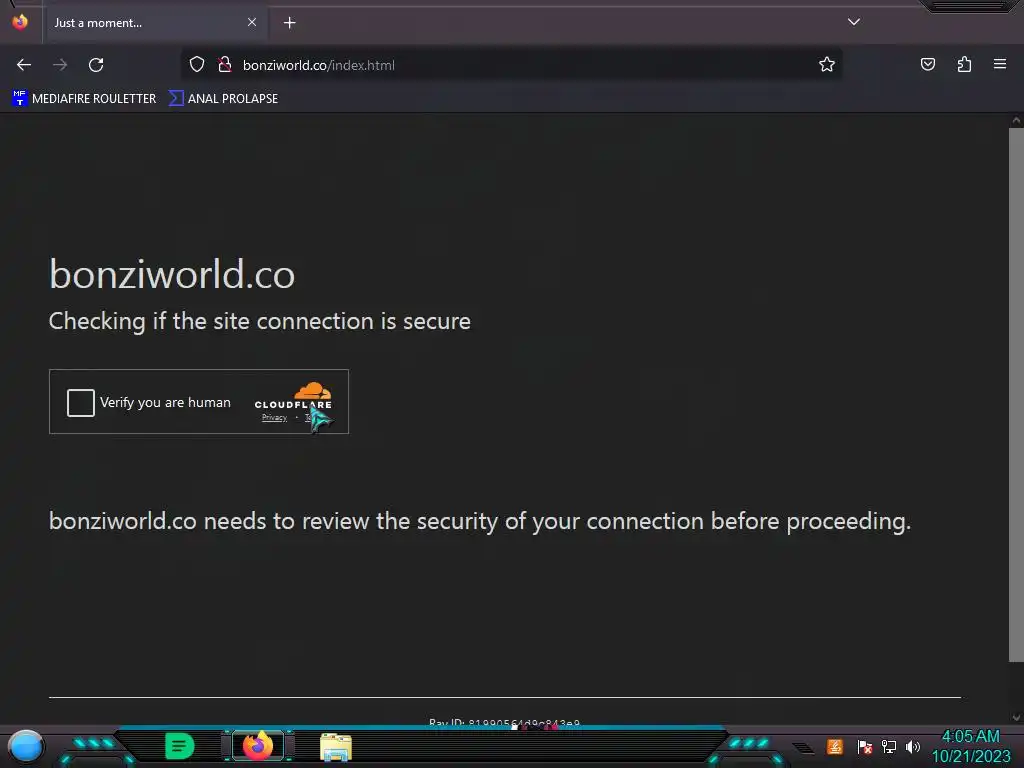Open the volume speaker tray icon
The image size is (1024, 768).
(x=912, y=746)
